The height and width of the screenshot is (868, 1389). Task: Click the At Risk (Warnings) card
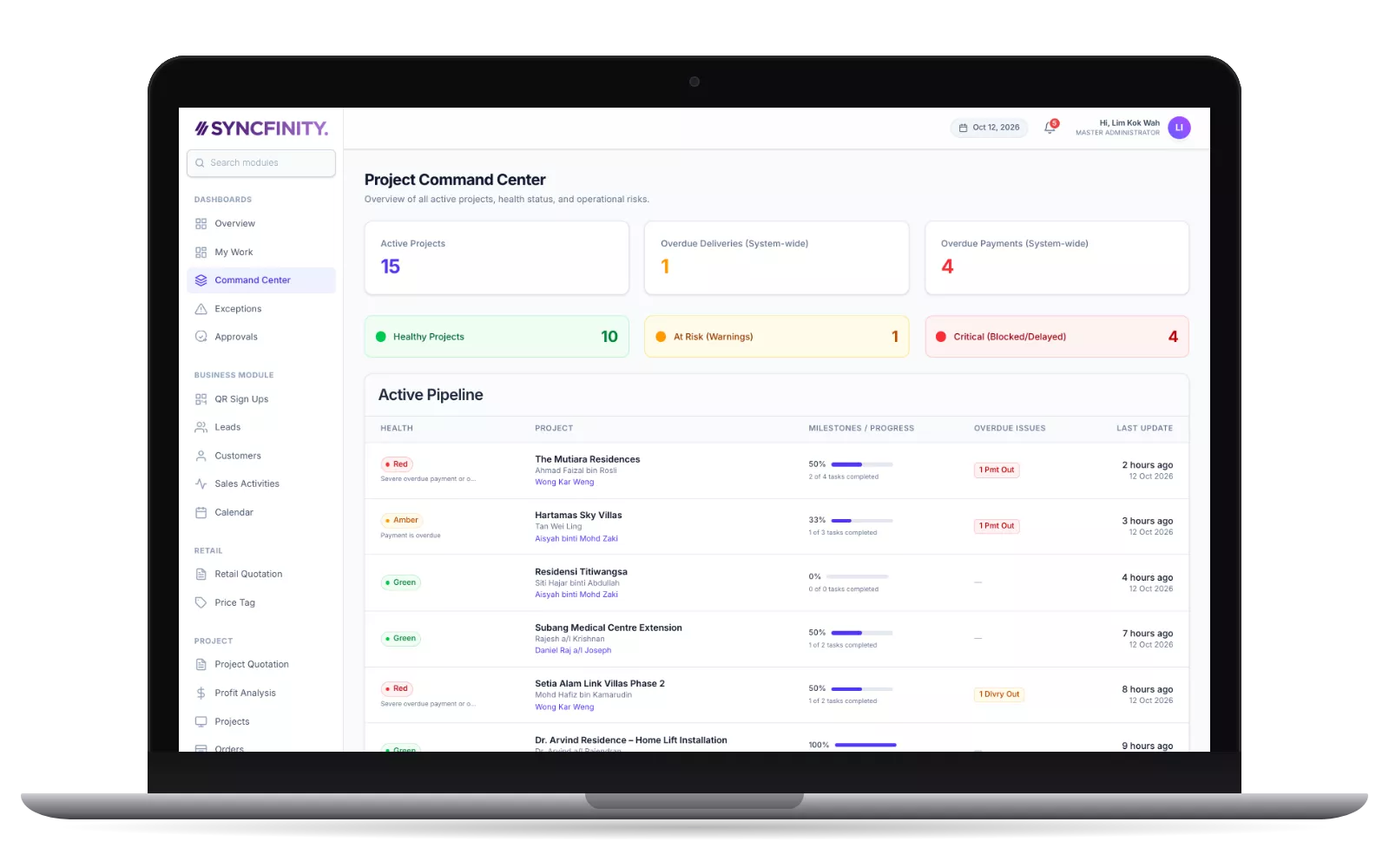[776, 337]
